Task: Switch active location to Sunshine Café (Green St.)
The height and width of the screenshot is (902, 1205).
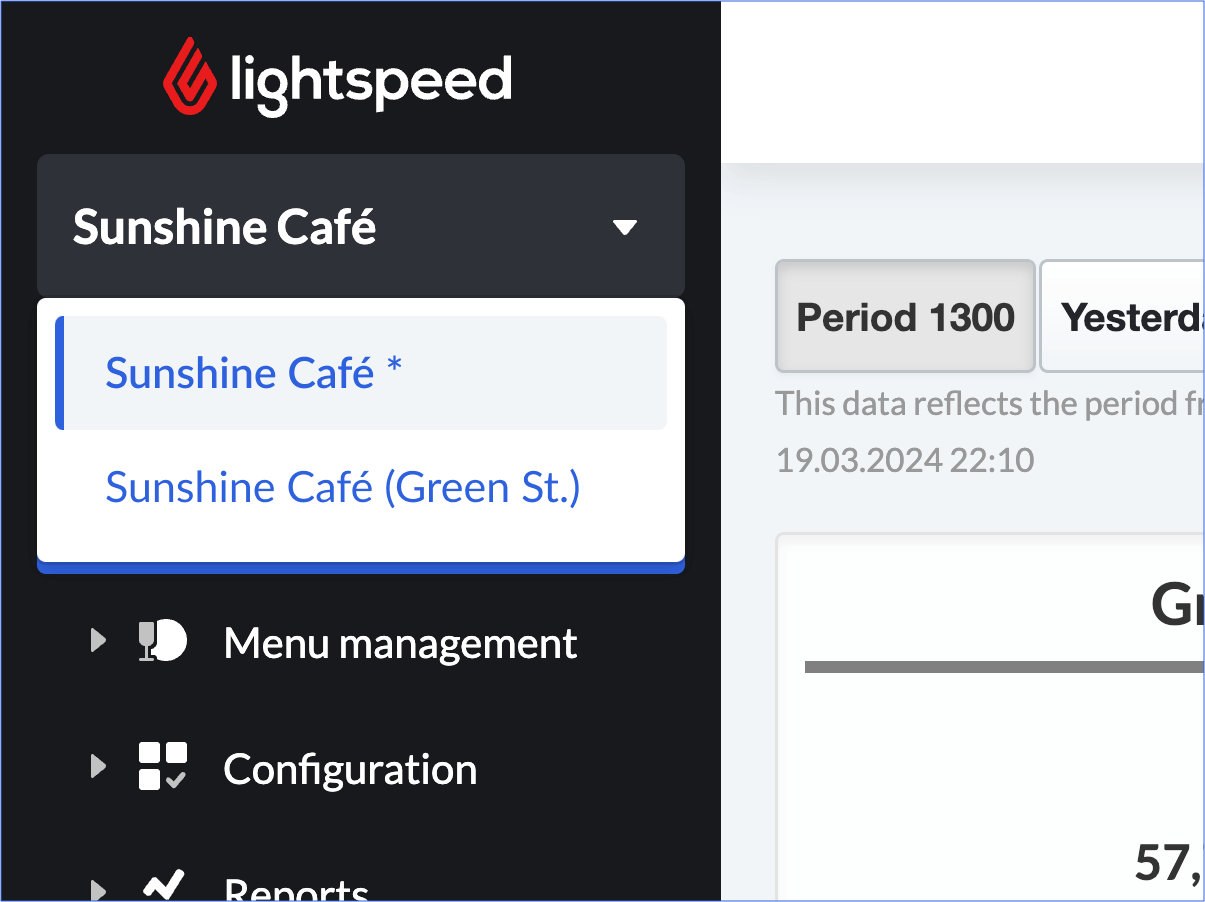Action: tap(342, 487)
